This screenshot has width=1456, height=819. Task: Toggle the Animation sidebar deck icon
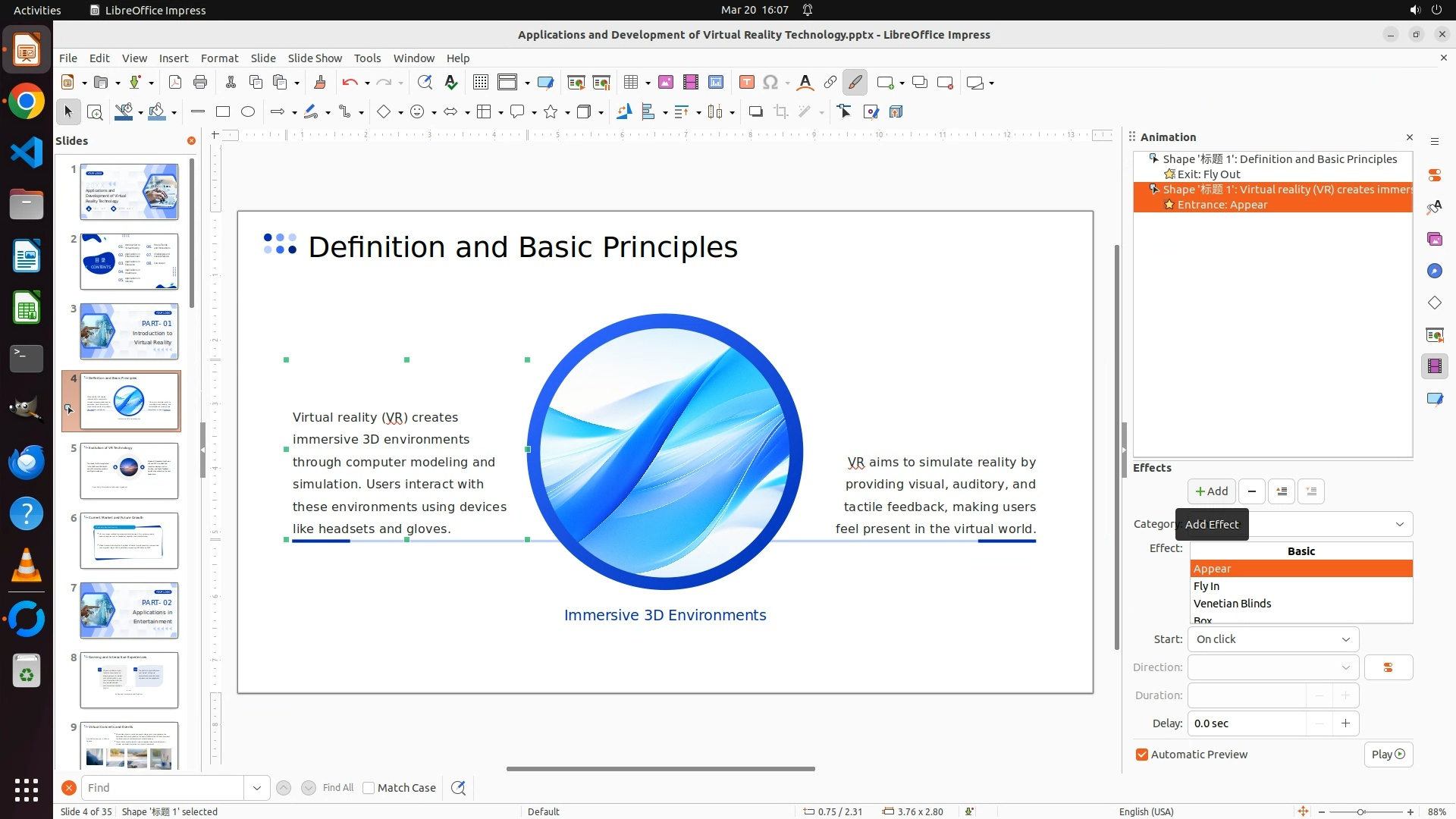click(1434, 367)
